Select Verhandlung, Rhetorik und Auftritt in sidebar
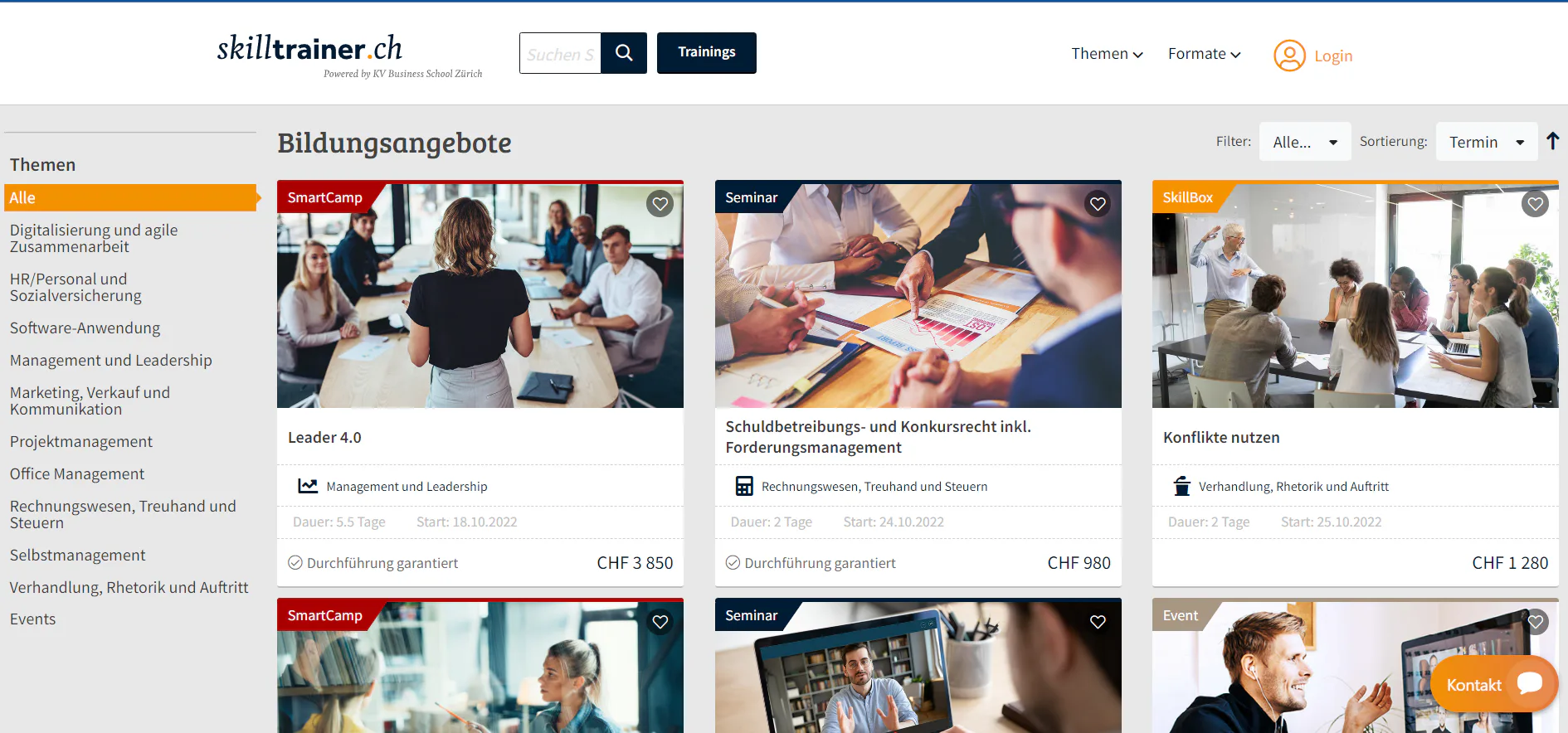Image resolution: width=1568 pixels, height=733 pixels. [129, 587]
